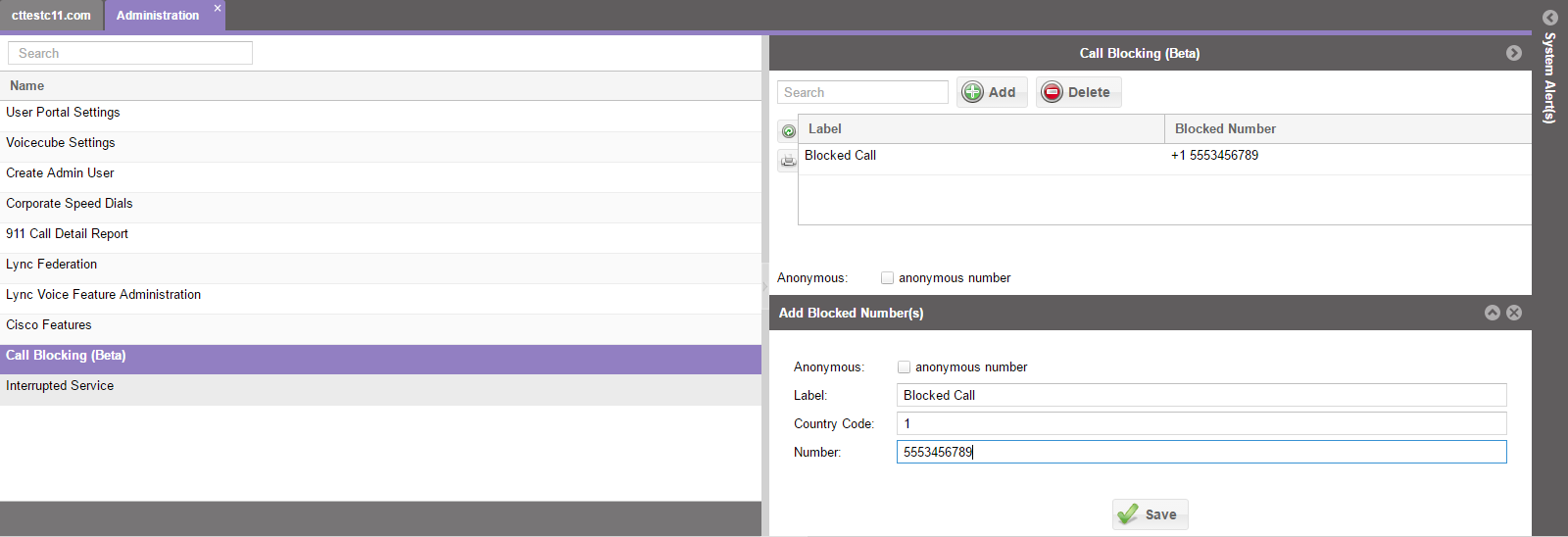Click the Country Code input field
This screenshot has height=537, width=1568.
click(1200, 423)
